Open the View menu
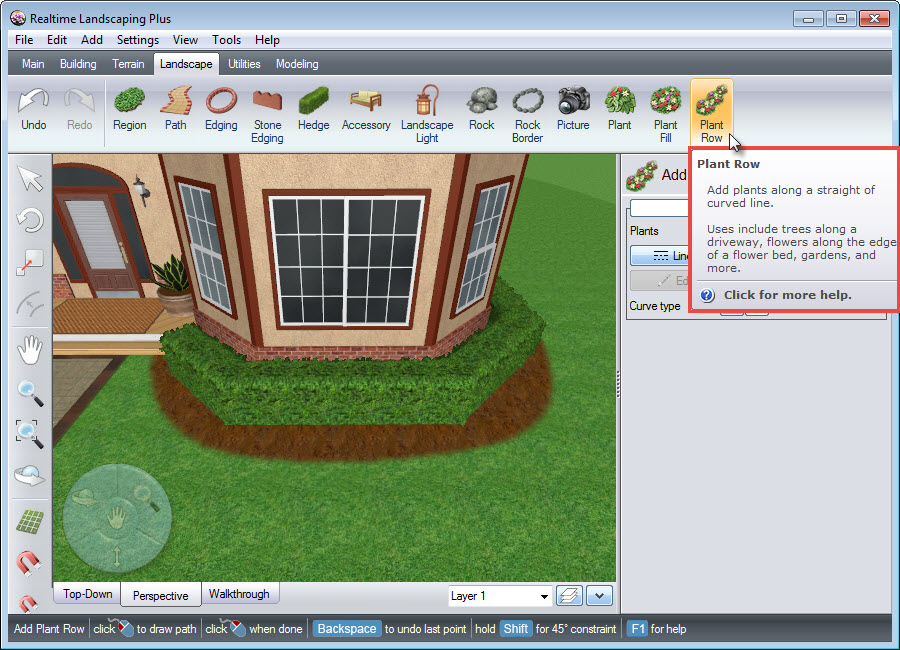The width and height of the screenshot is (900, 650). (185, 40)
